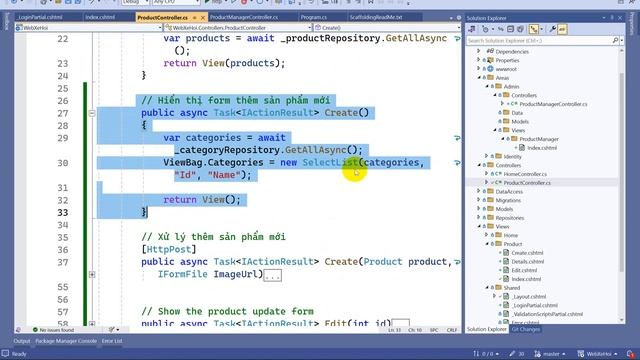The width and height of the screenshot is (640, 360).
Task: Click the Create.cshtml file icon
Action: [x=506, y=253]
